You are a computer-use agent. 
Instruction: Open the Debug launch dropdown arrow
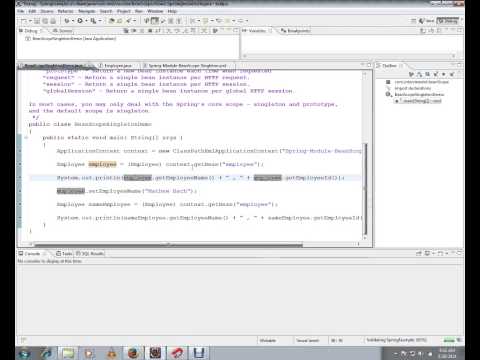tap(72, 21)
